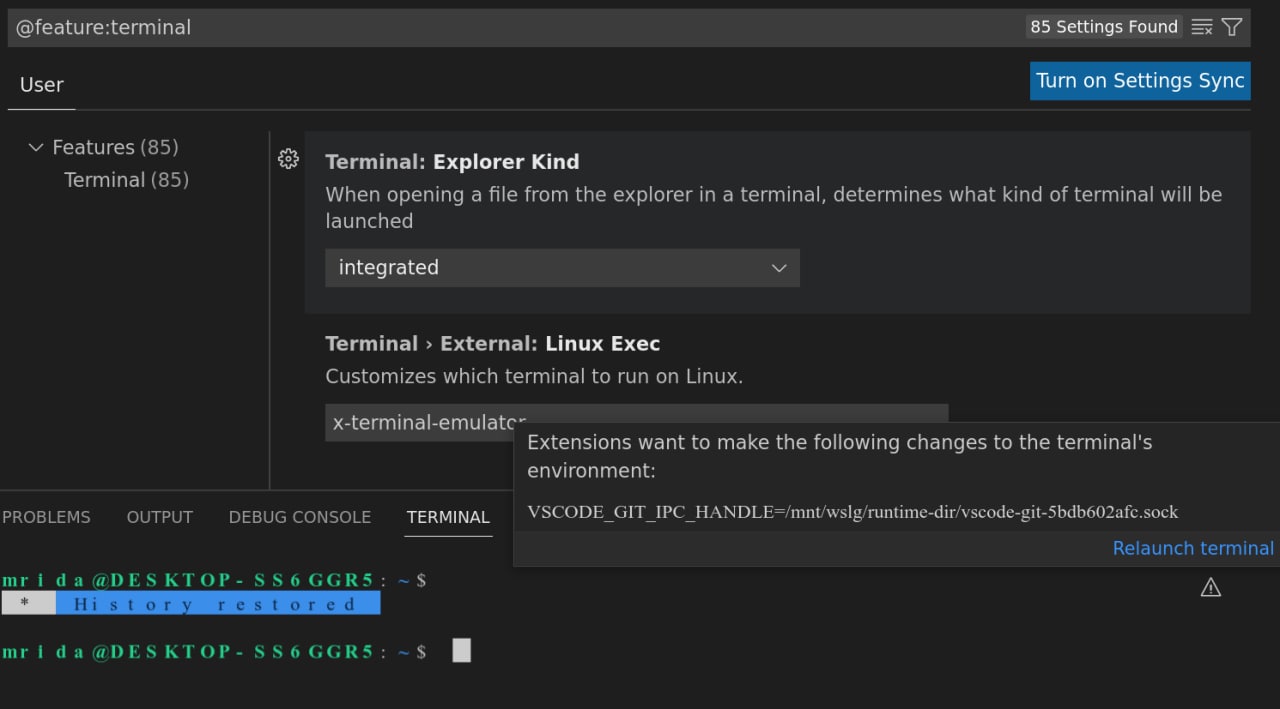Viewport: 1280px width, 709px height.
Task: Open the DEBUG CONSOLE tab
Action: pyautogui.click(x=300, y=517)
